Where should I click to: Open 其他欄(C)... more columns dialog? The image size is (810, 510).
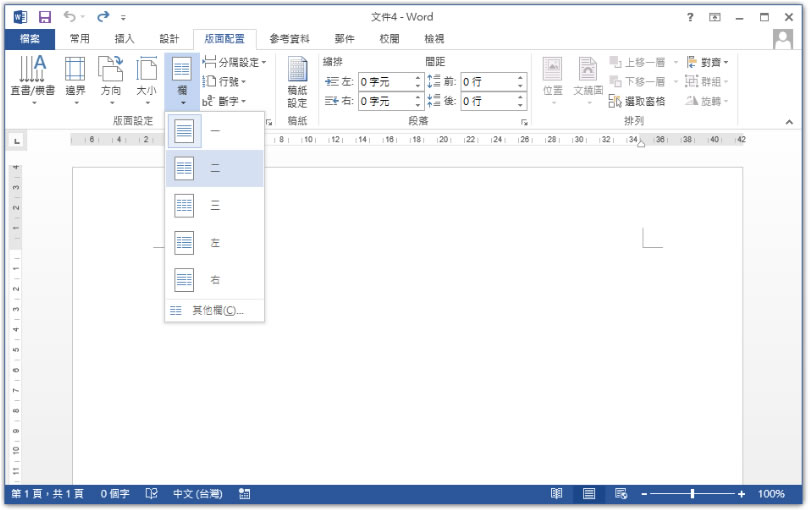point(214,311)
